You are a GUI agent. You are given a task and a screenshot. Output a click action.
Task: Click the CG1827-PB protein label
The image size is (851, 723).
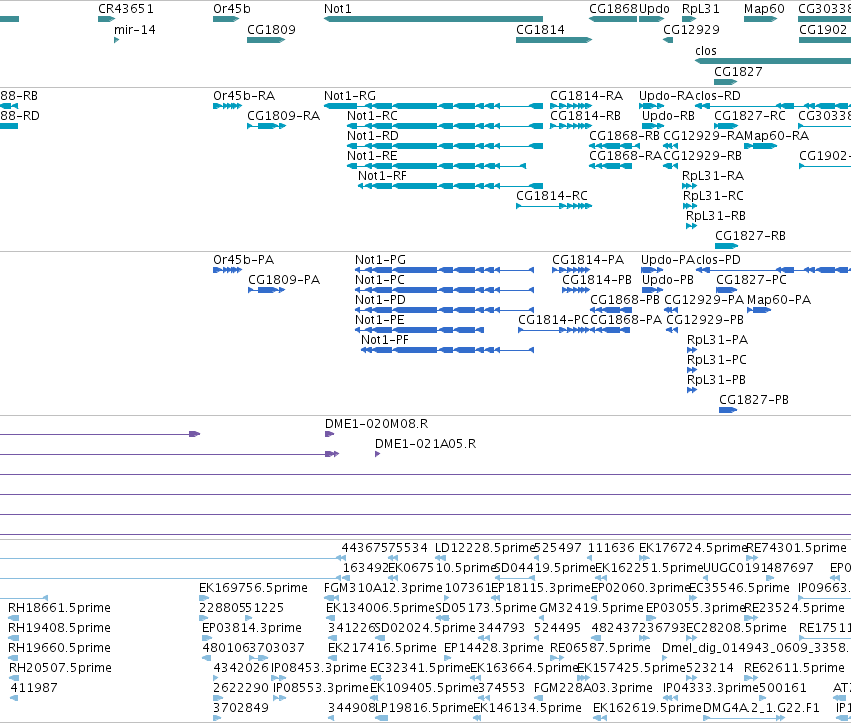754,400
